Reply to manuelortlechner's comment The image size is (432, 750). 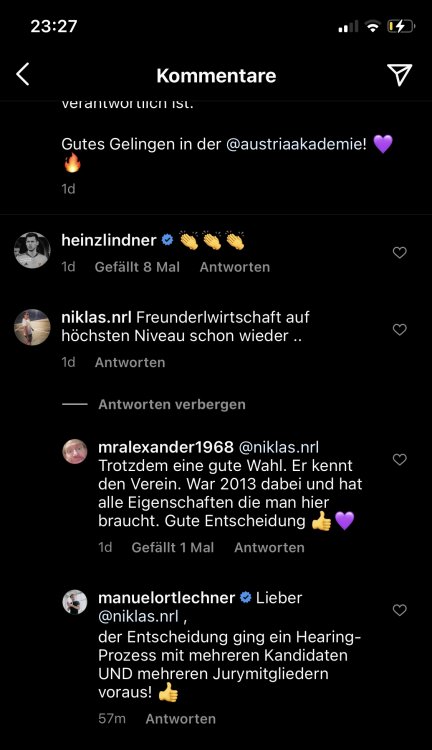point(180,719)
